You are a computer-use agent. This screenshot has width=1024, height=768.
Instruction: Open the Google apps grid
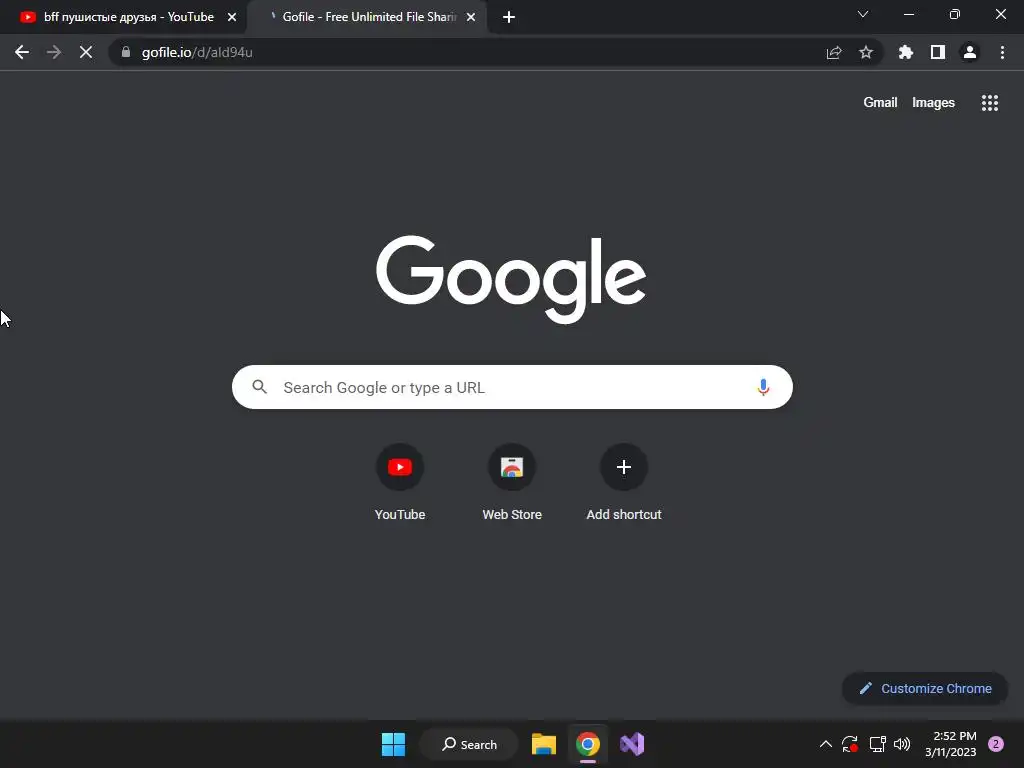coord(989,103)
